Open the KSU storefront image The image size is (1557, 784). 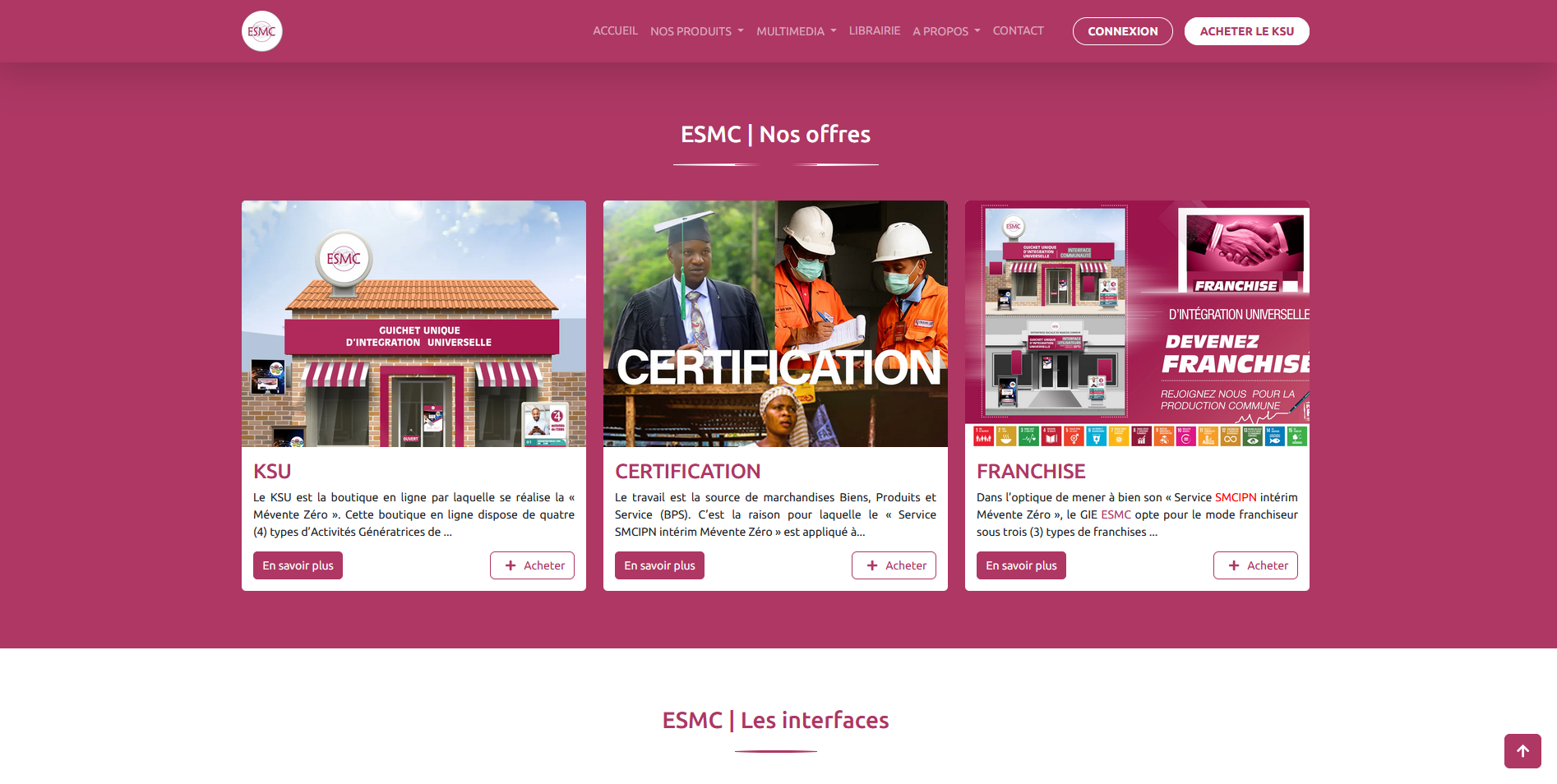pyautogui.click(x=414, y=324)
